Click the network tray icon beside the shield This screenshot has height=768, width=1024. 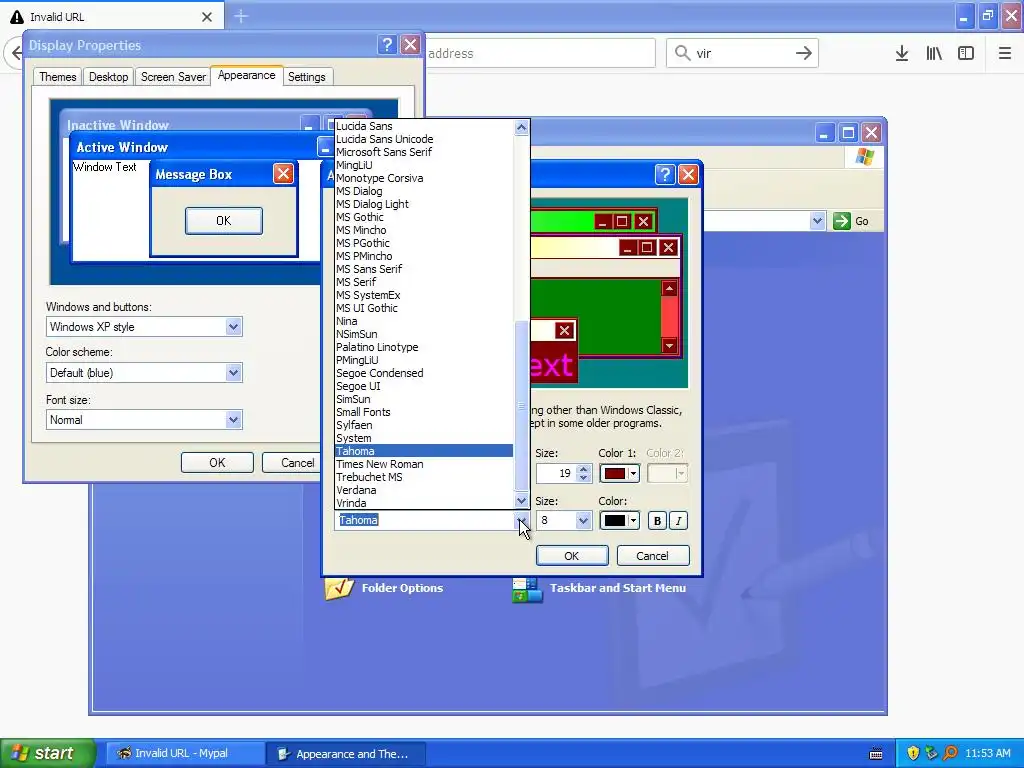931,753
